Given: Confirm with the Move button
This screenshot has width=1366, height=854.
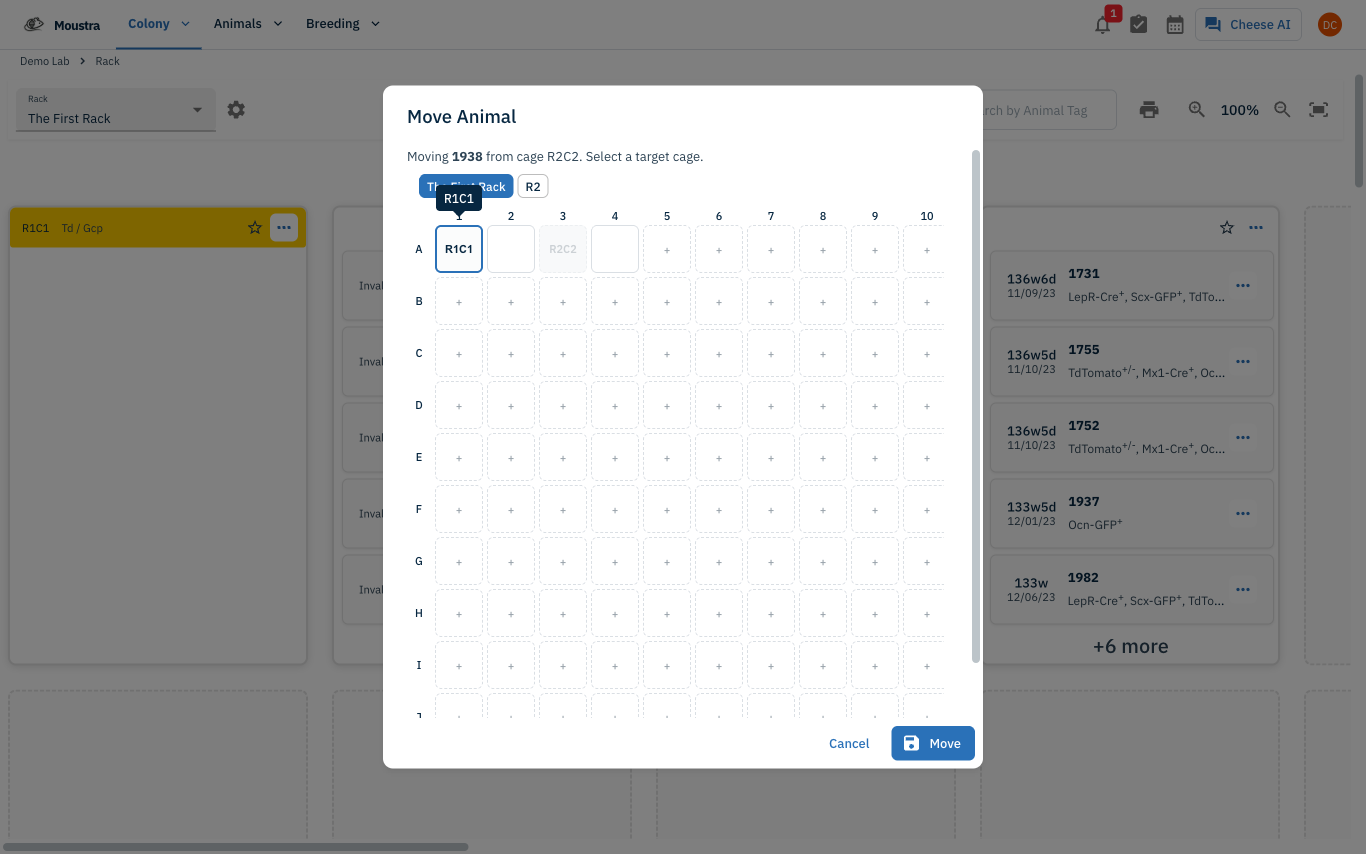Looking at the screenshot, I should [933, 743].
